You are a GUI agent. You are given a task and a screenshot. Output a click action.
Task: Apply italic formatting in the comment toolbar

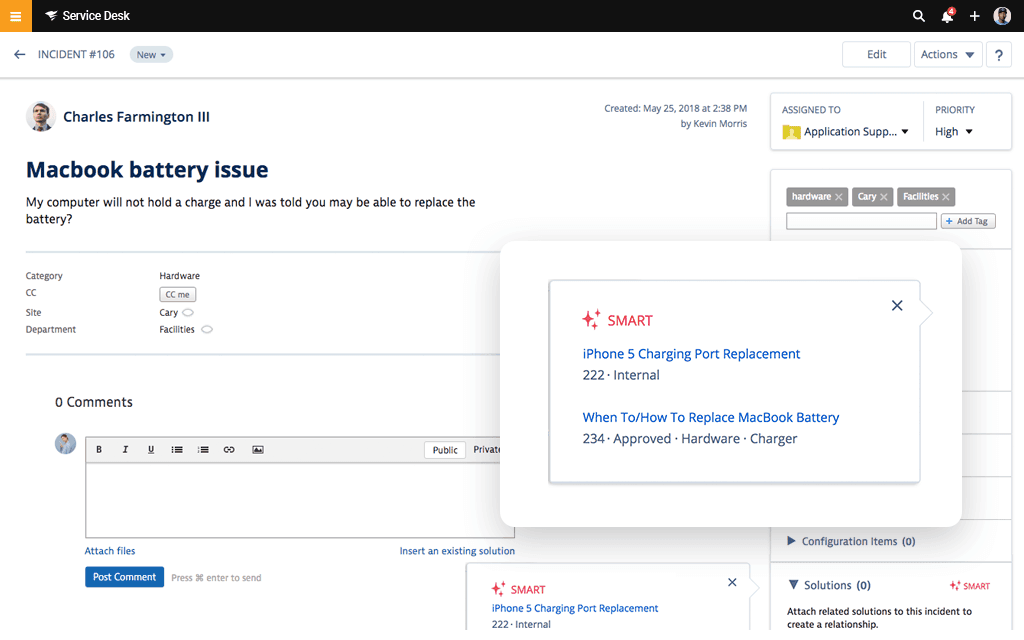point(125,449)
